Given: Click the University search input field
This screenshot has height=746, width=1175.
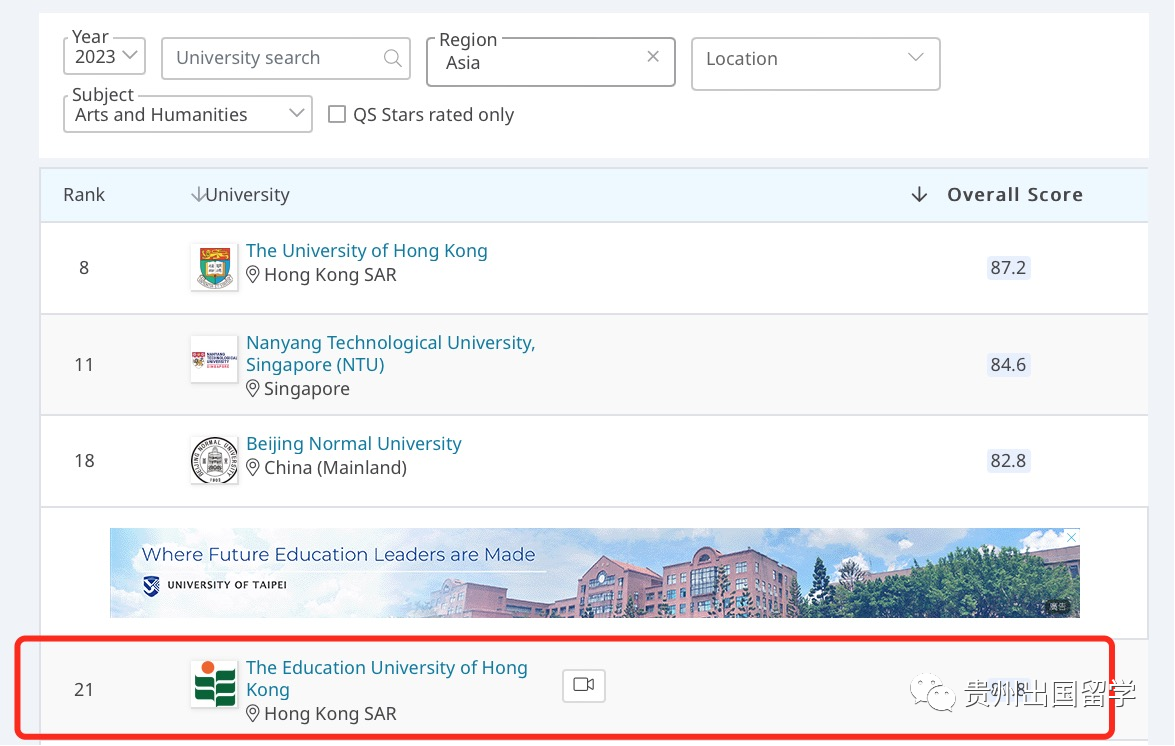Looking at the screenshot, I should 286,58.
